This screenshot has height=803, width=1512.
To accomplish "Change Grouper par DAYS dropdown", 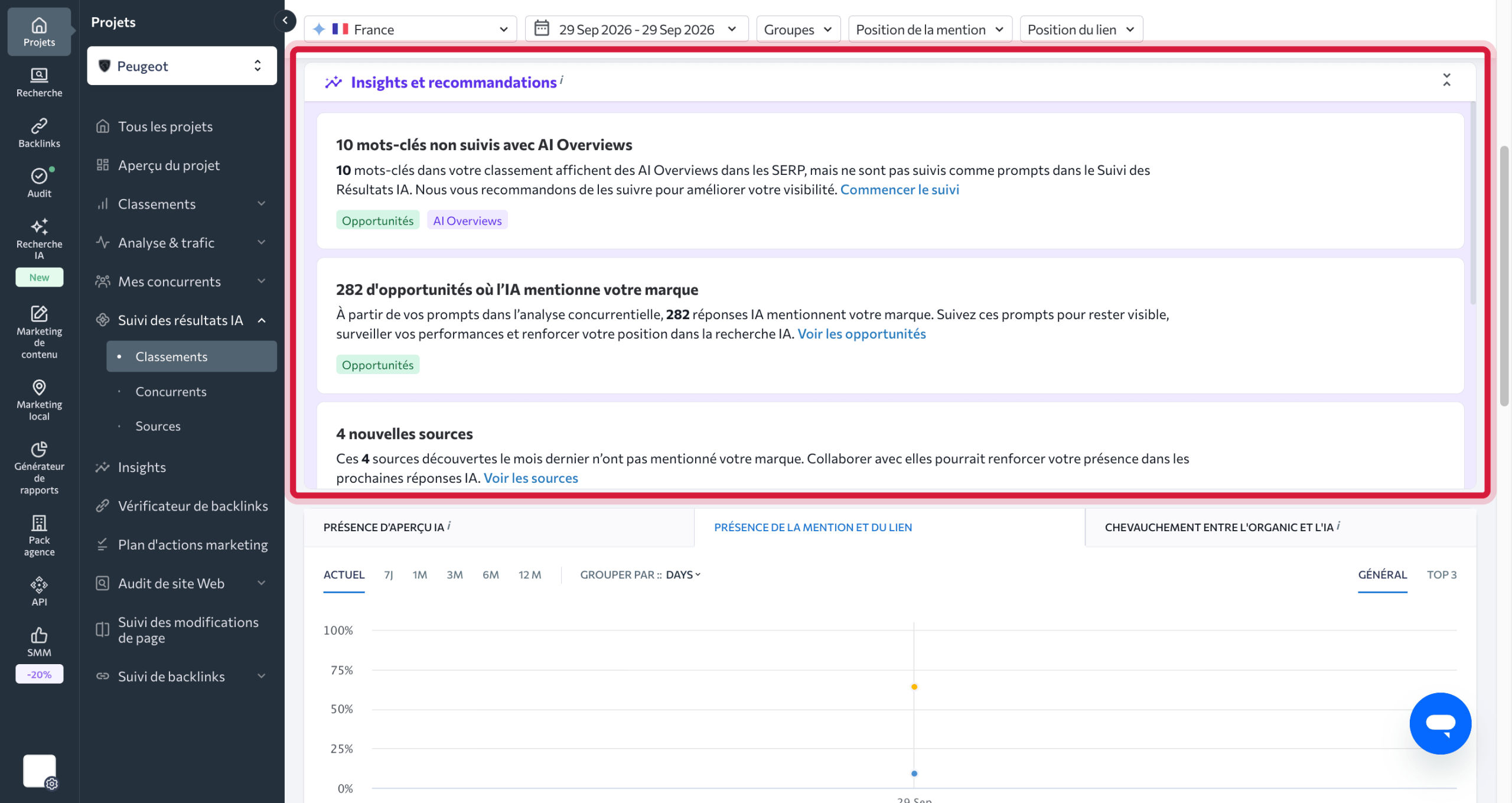I will click(x=683, y=574).
